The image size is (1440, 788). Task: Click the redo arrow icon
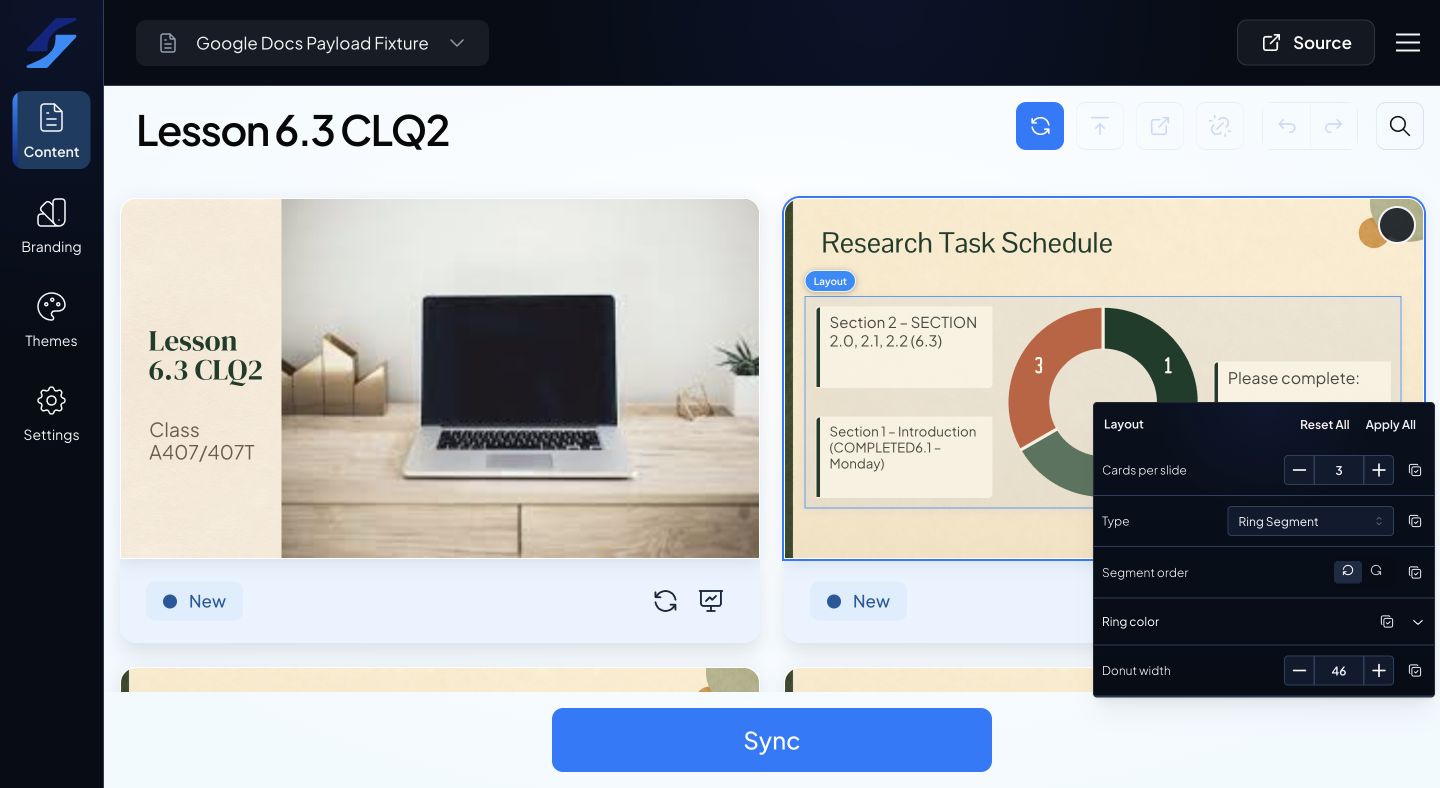(1333, 126)
